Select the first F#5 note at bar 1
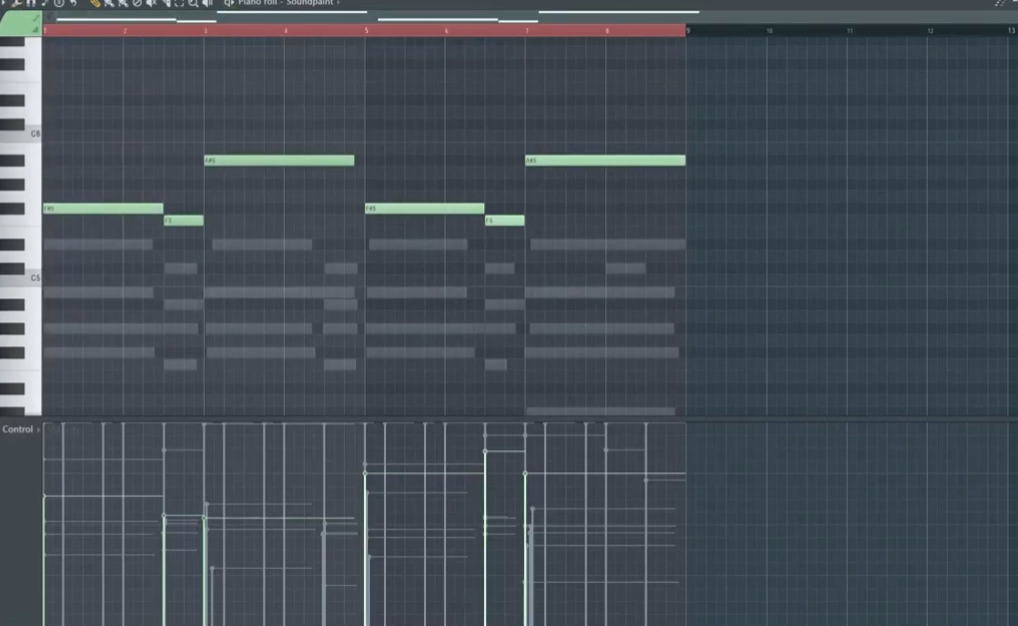 tap(103, 208)
